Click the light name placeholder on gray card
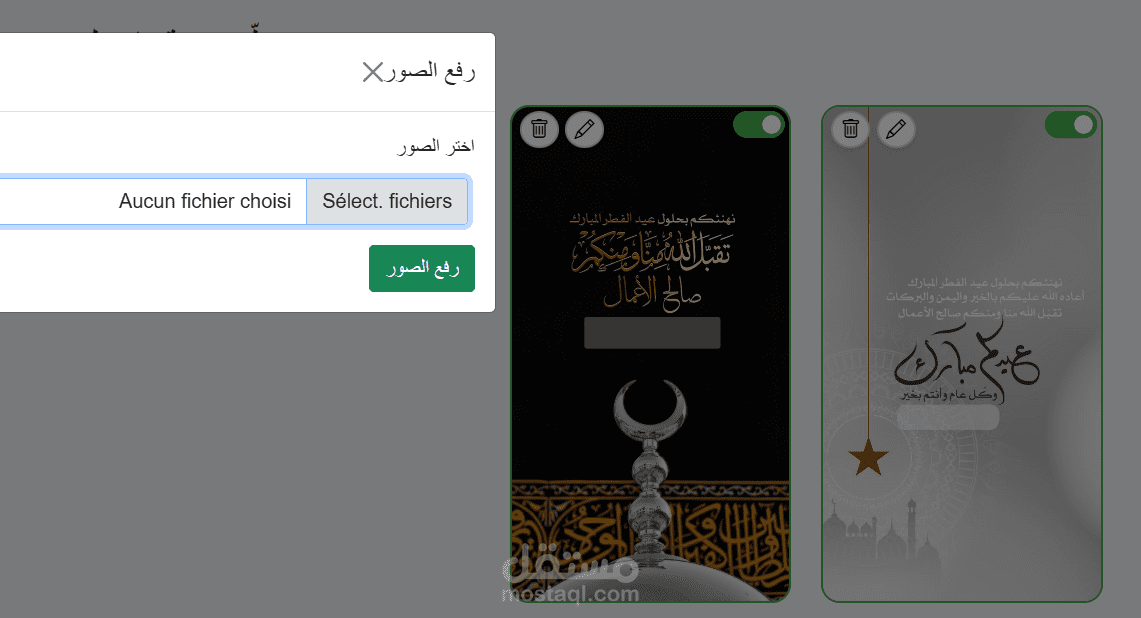This screenshot has width=1141, height=618. pos(947,417)
